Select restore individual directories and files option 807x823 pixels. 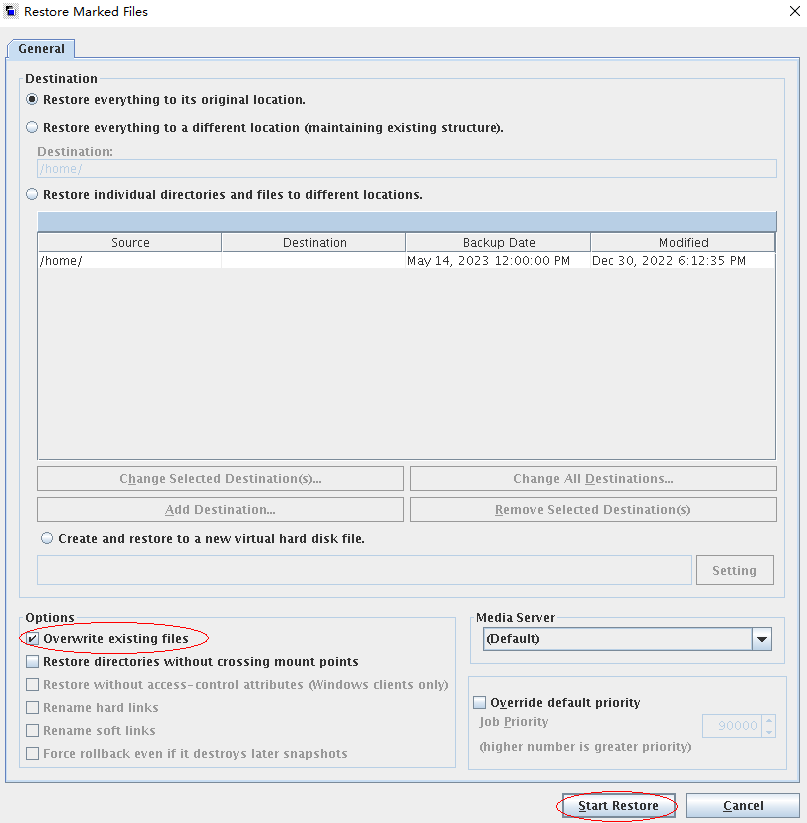(x=33, y=195)
